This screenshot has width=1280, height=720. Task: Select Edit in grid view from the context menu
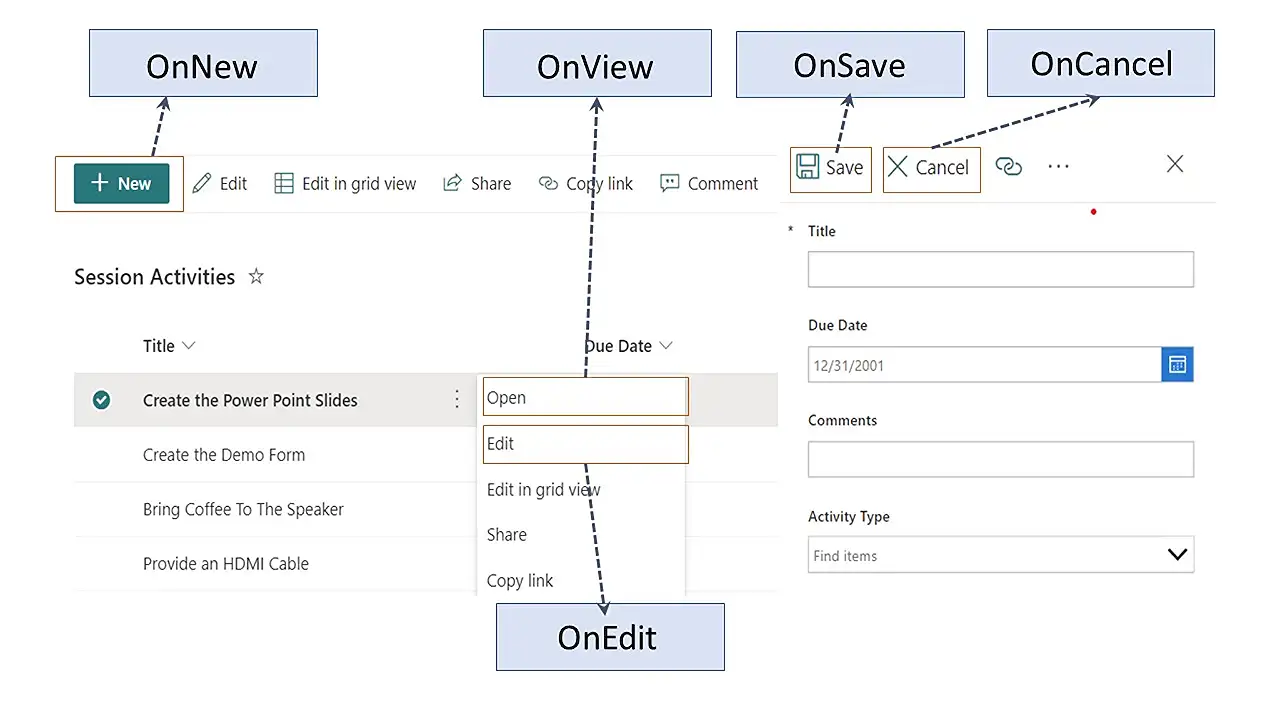[x=543, y=489]
